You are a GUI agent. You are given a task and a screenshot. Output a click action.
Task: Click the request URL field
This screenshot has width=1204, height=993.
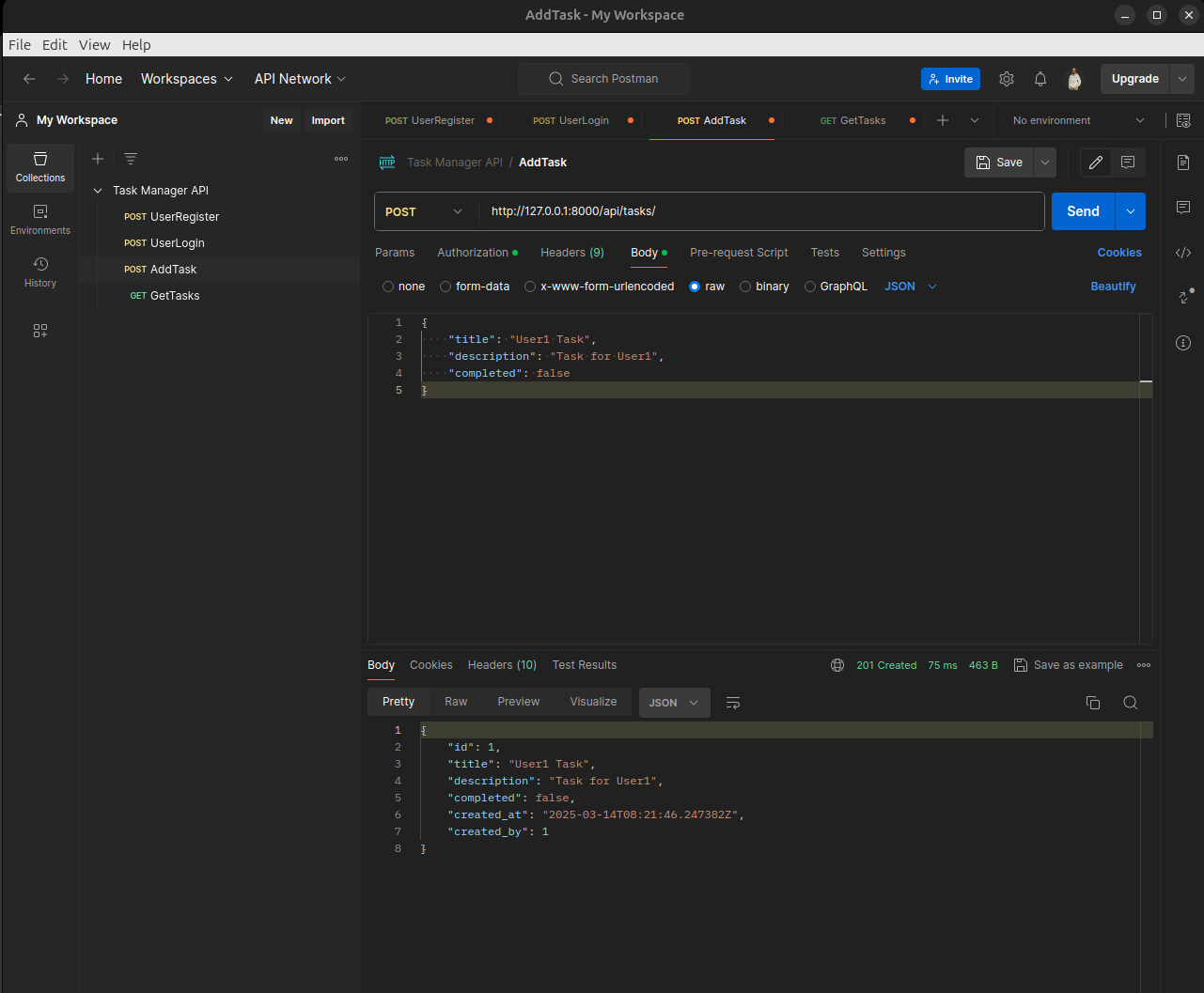761,211
